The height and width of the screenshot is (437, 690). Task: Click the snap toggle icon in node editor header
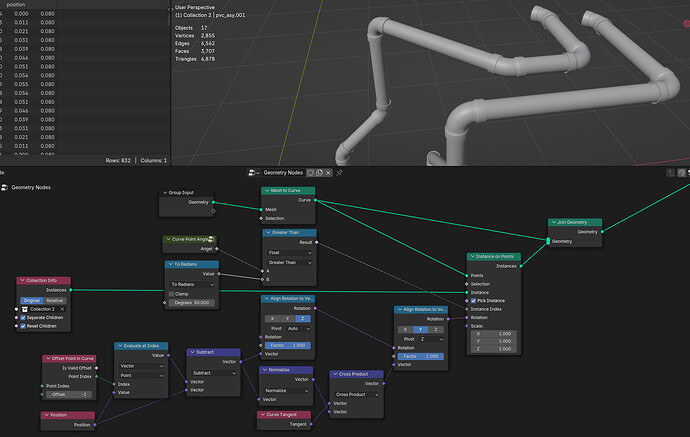click(682, 173)
